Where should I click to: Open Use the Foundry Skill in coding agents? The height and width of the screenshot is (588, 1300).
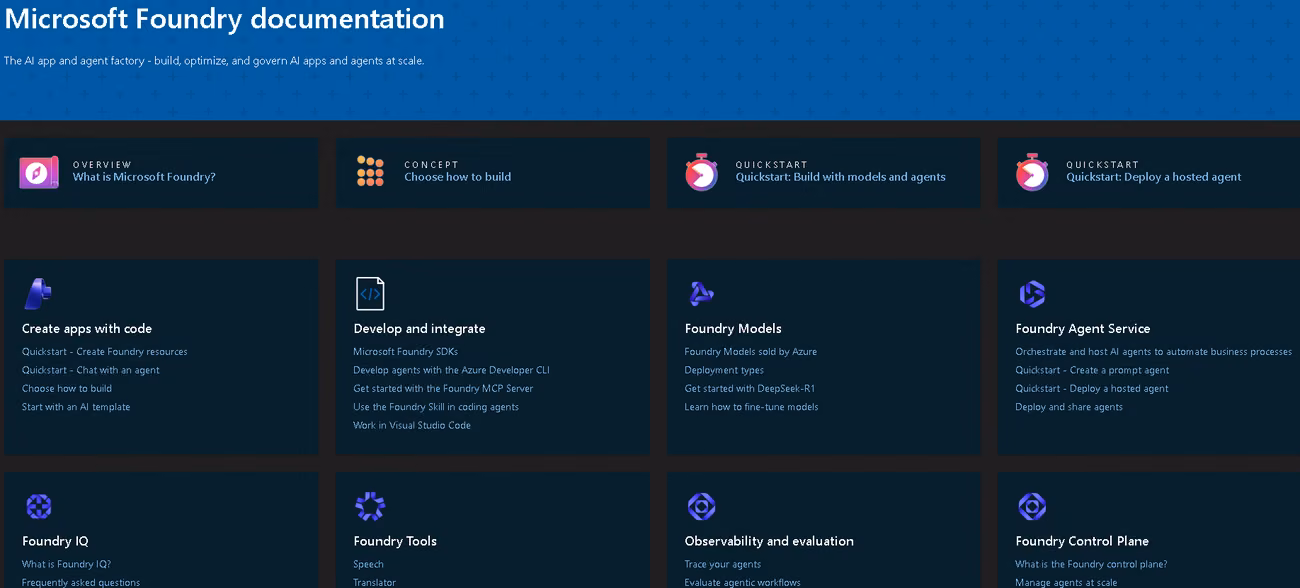click(436, 407)
